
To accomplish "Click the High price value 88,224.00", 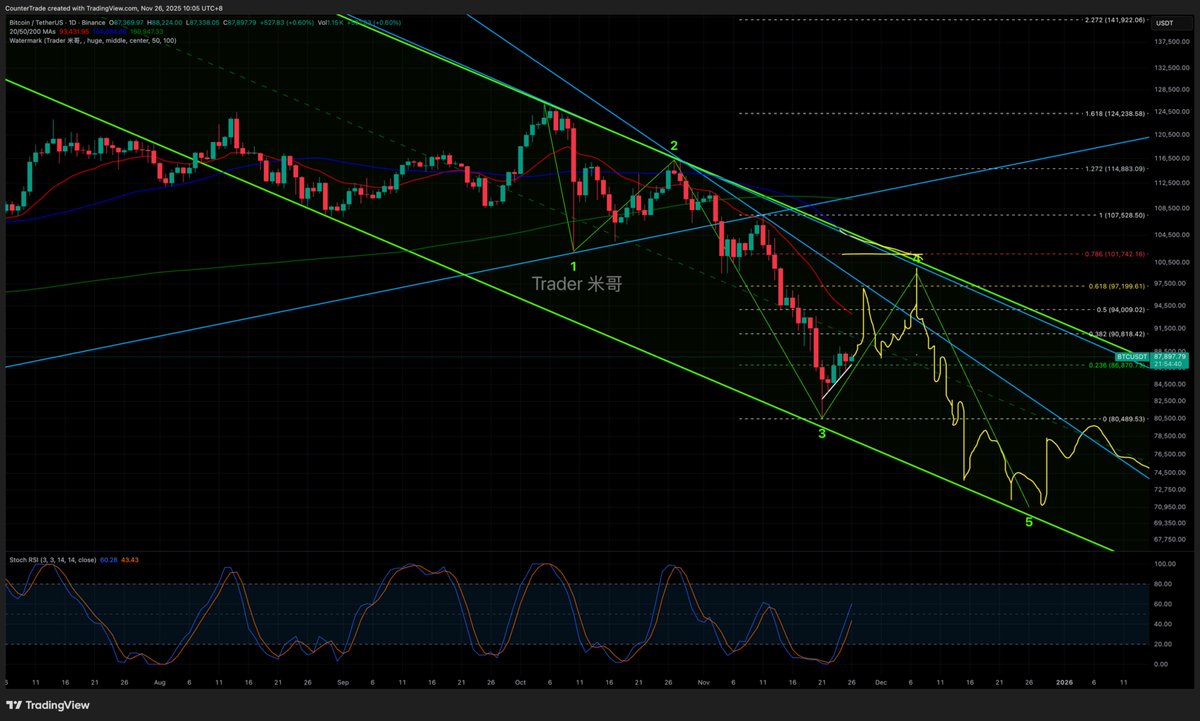I will tap(168, 23).
